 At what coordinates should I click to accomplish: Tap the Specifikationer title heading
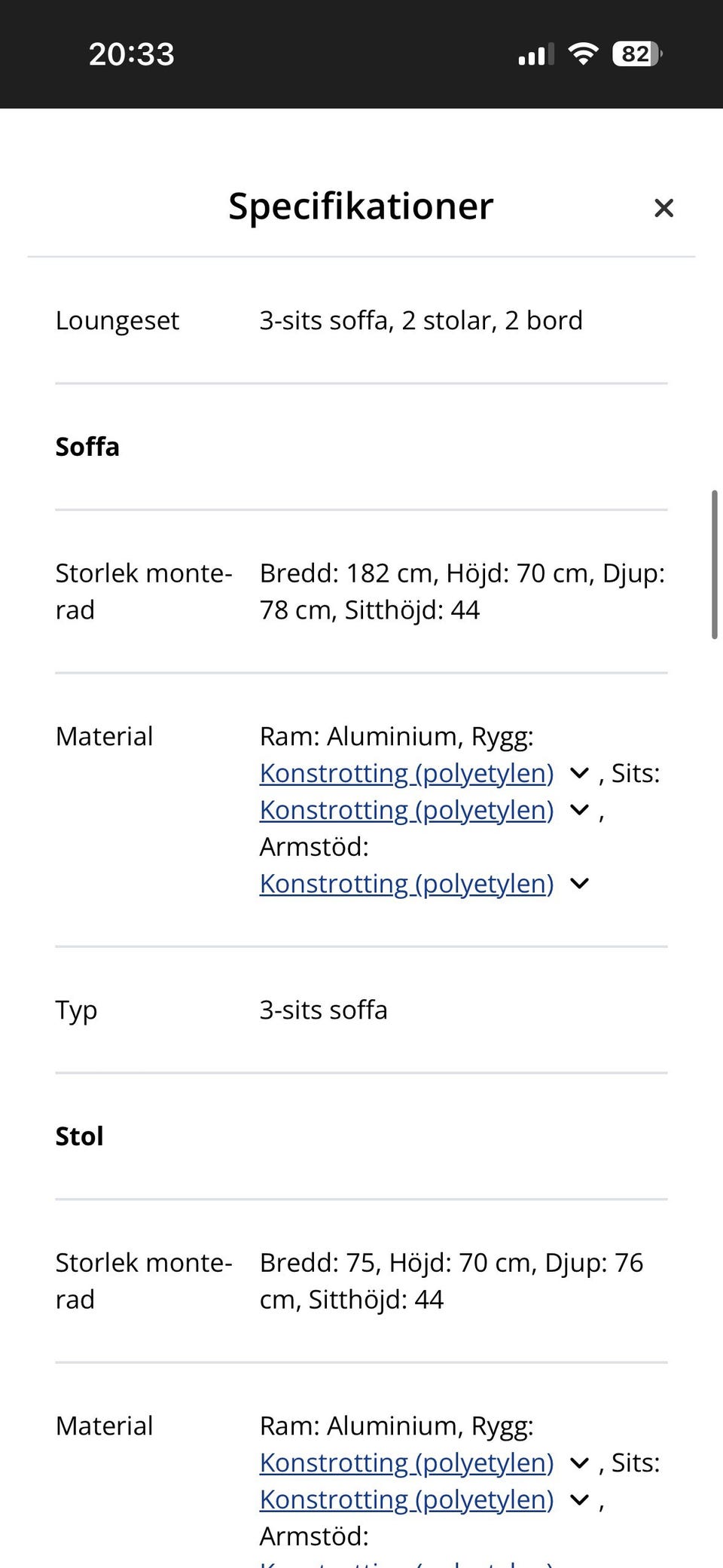361,206
